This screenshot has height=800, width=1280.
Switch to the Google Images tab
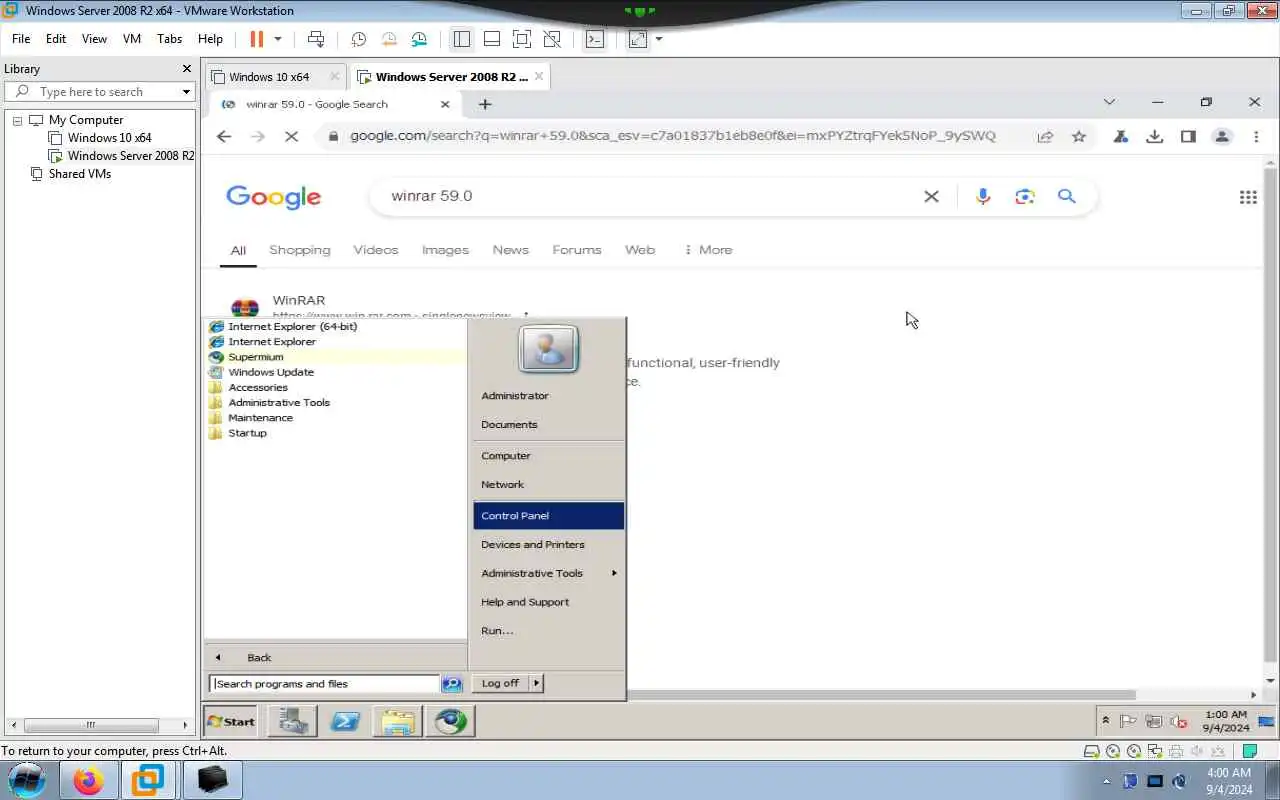point(445,250)
